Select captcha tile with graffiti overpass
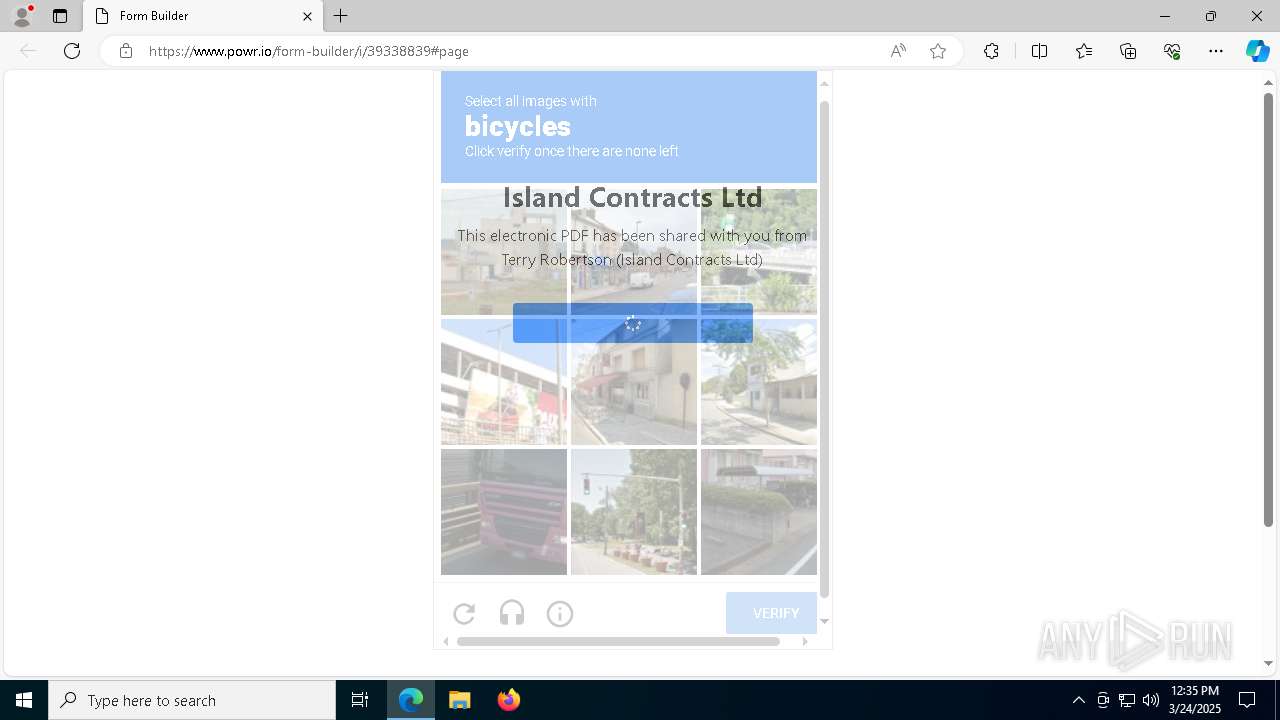This screenshot has width=1280, height=720. point(504,382)
